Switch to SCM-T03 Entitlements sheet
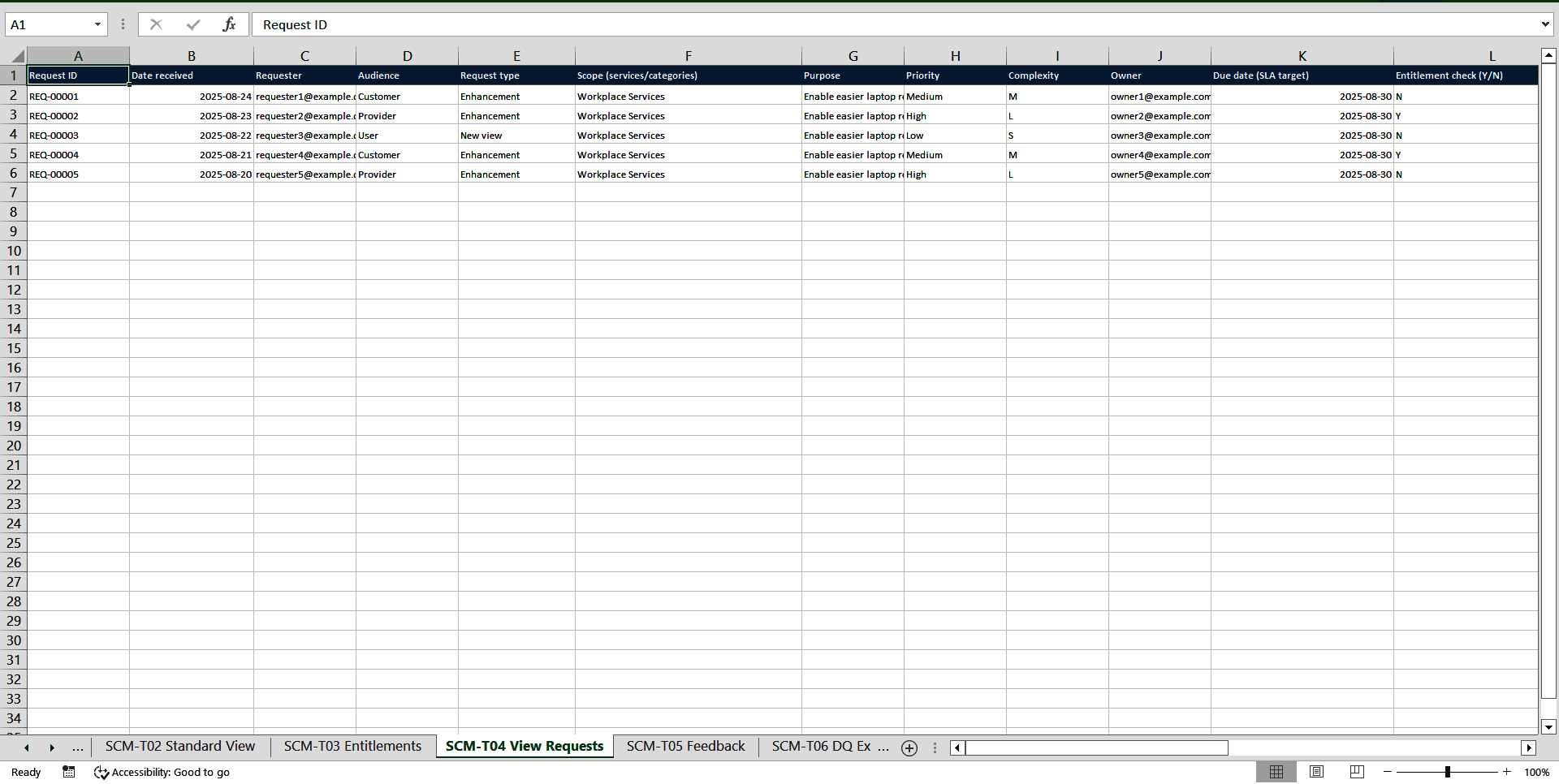The height and width of the screenshot is (784, 1559). coord(352,747)
